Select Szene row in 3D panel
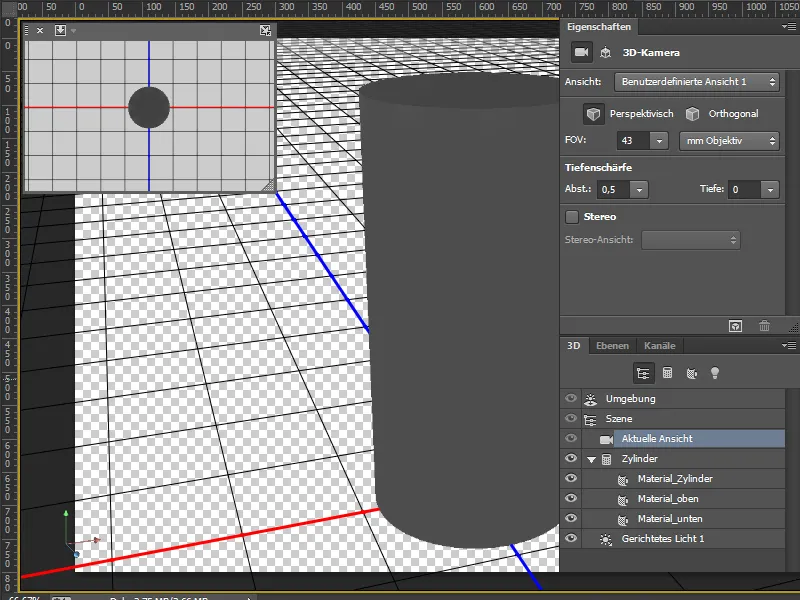Image resolution: width=800 pixels, height=600 pixels. coord(672,418)
